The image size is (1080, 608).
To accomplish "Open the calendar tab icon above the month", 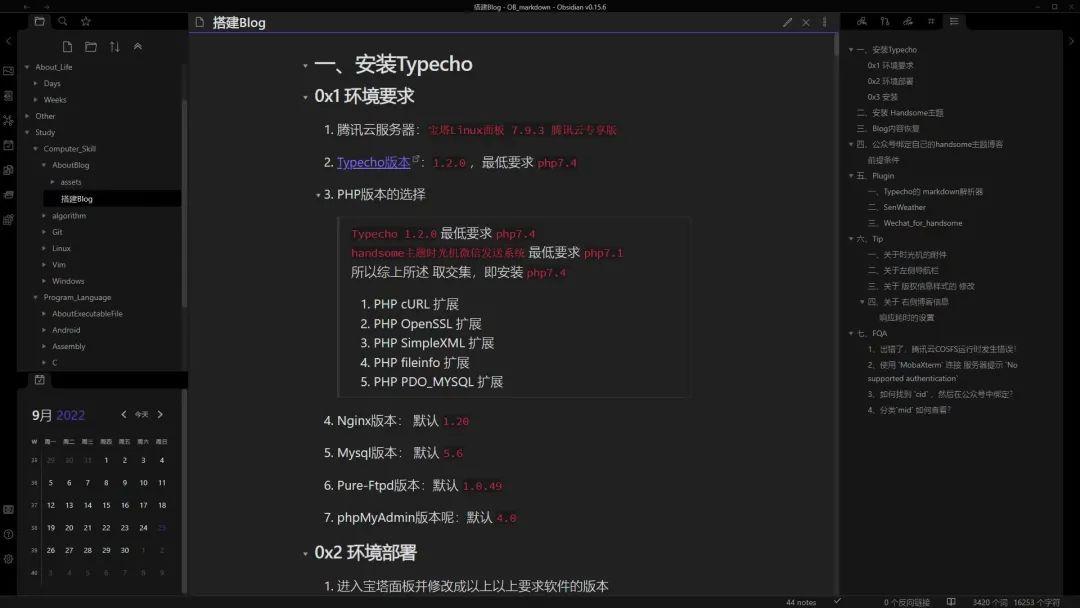I will 40,379.
